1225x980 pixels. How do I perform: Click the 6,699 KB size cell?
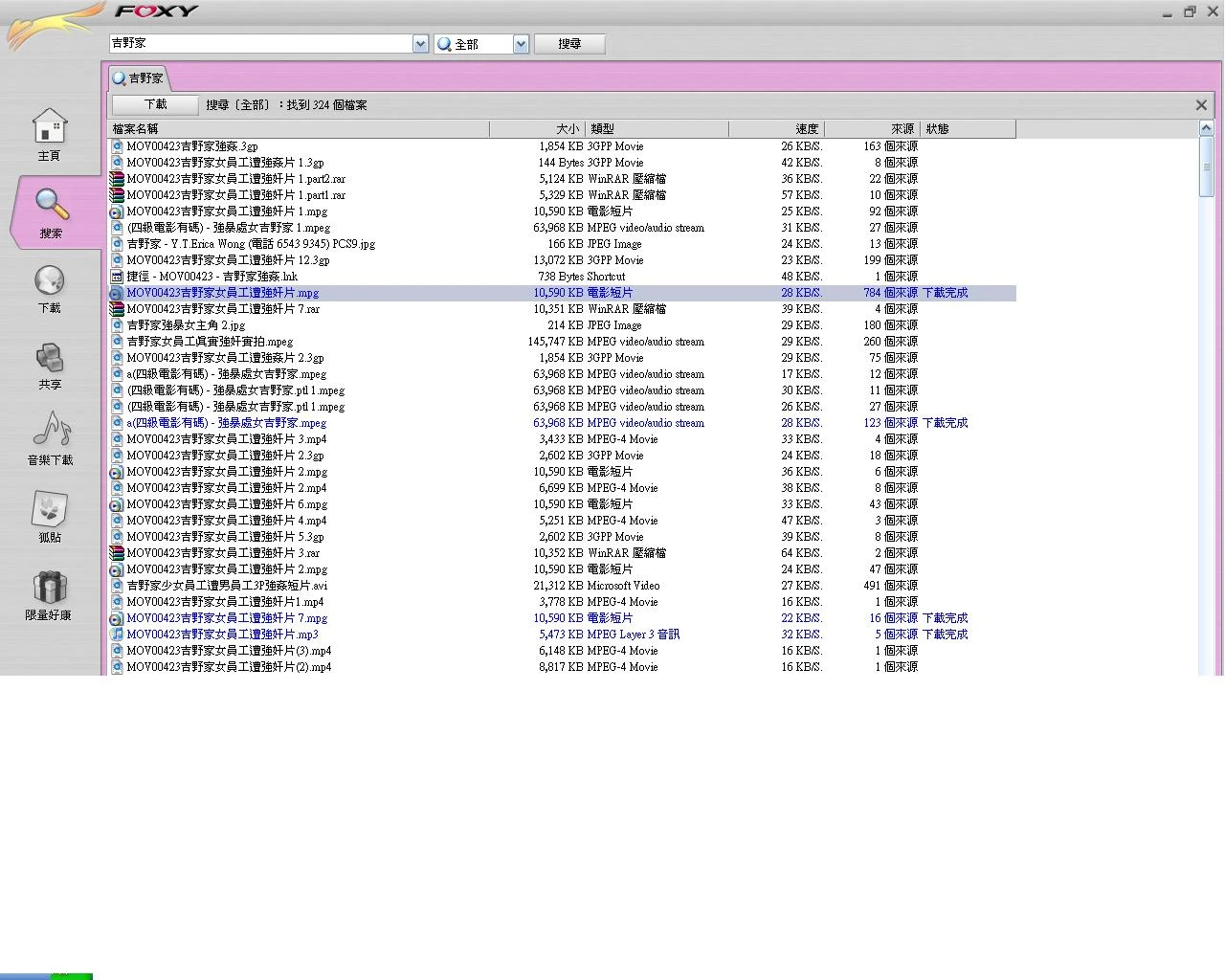(x=561, y=488)
